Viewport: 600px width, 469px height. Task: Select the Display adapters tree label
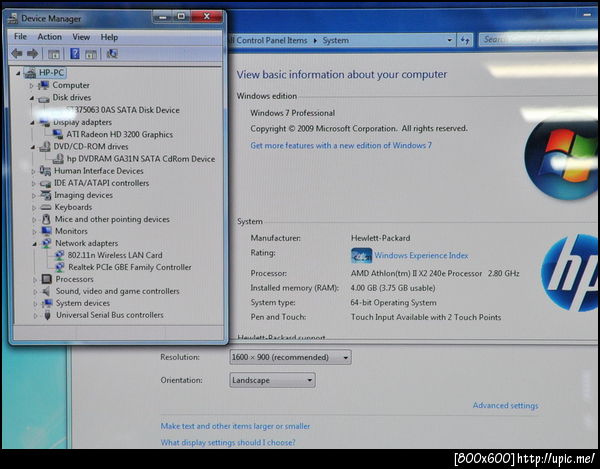click(82, 122)
